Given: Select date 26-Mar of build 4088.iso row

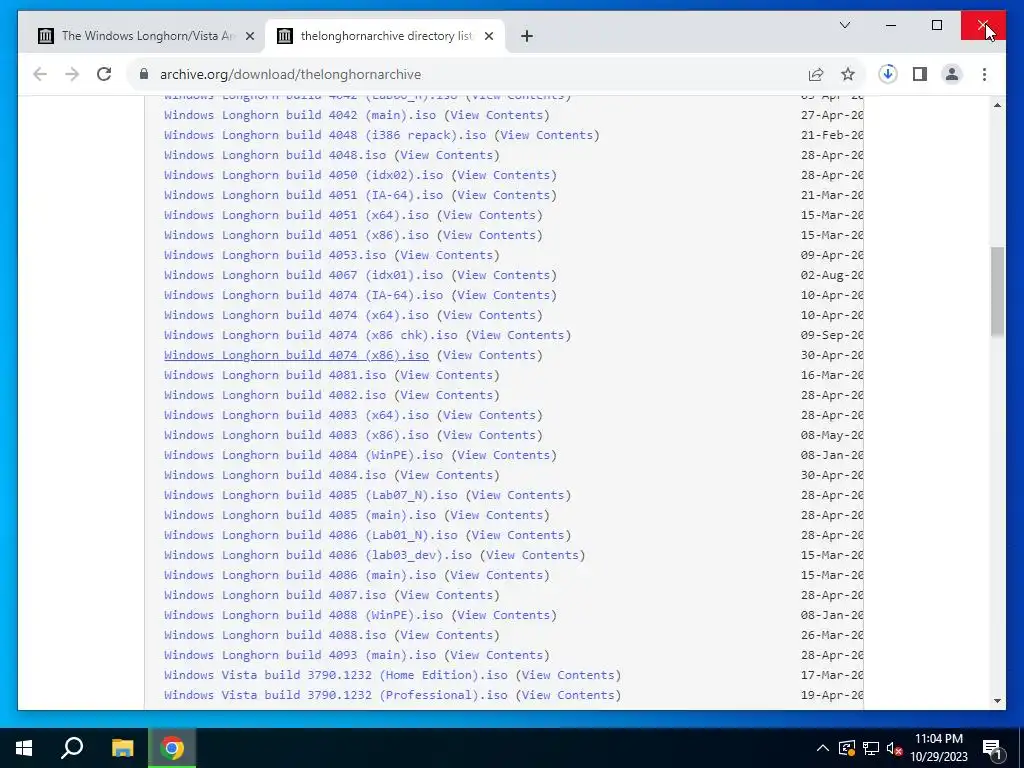Looking at the screenshot, I should [x=832, y=635].
